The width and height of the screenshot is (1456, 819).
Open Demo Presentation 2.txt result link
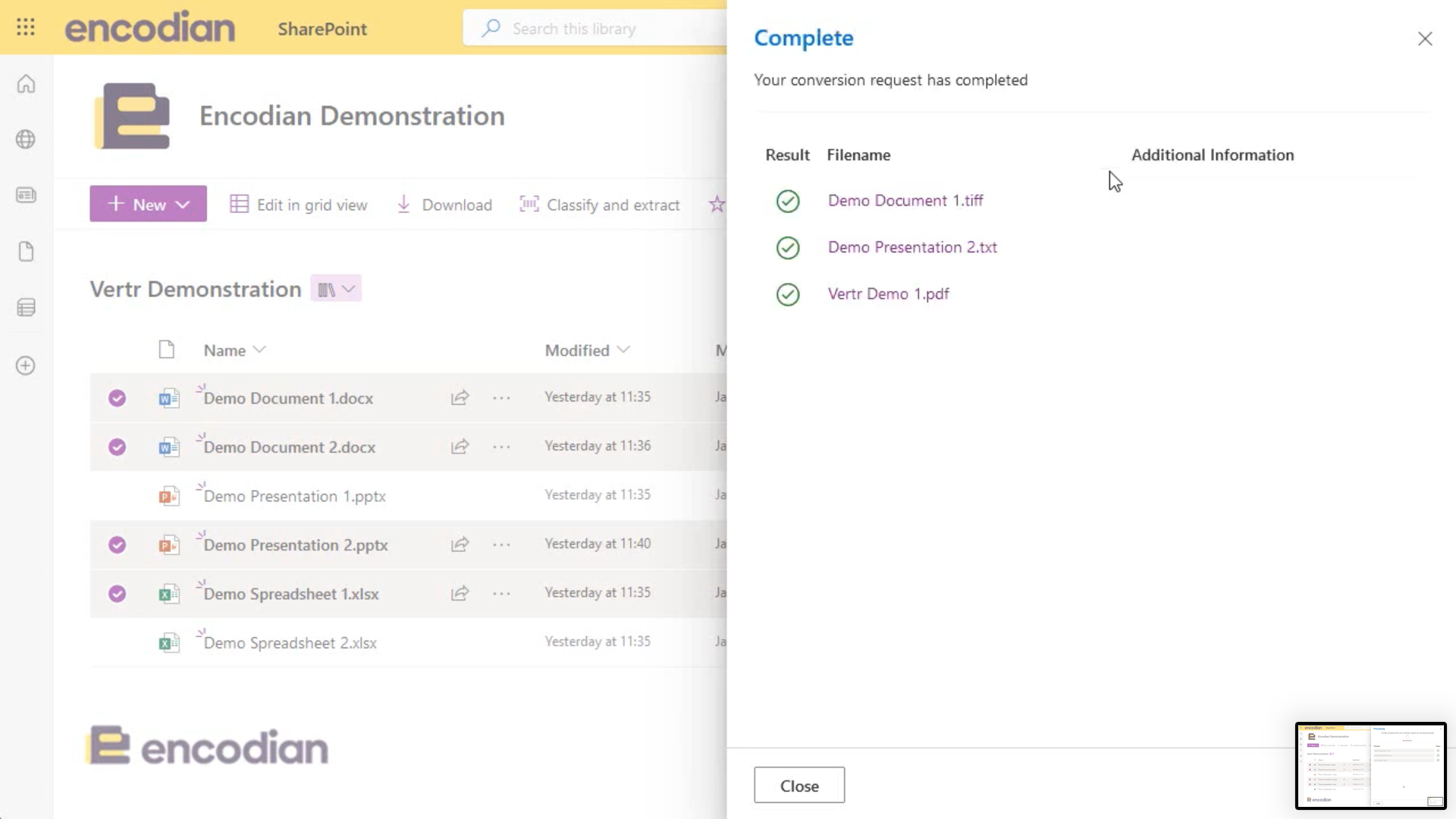pyautogui.click(x=912, y=247)
